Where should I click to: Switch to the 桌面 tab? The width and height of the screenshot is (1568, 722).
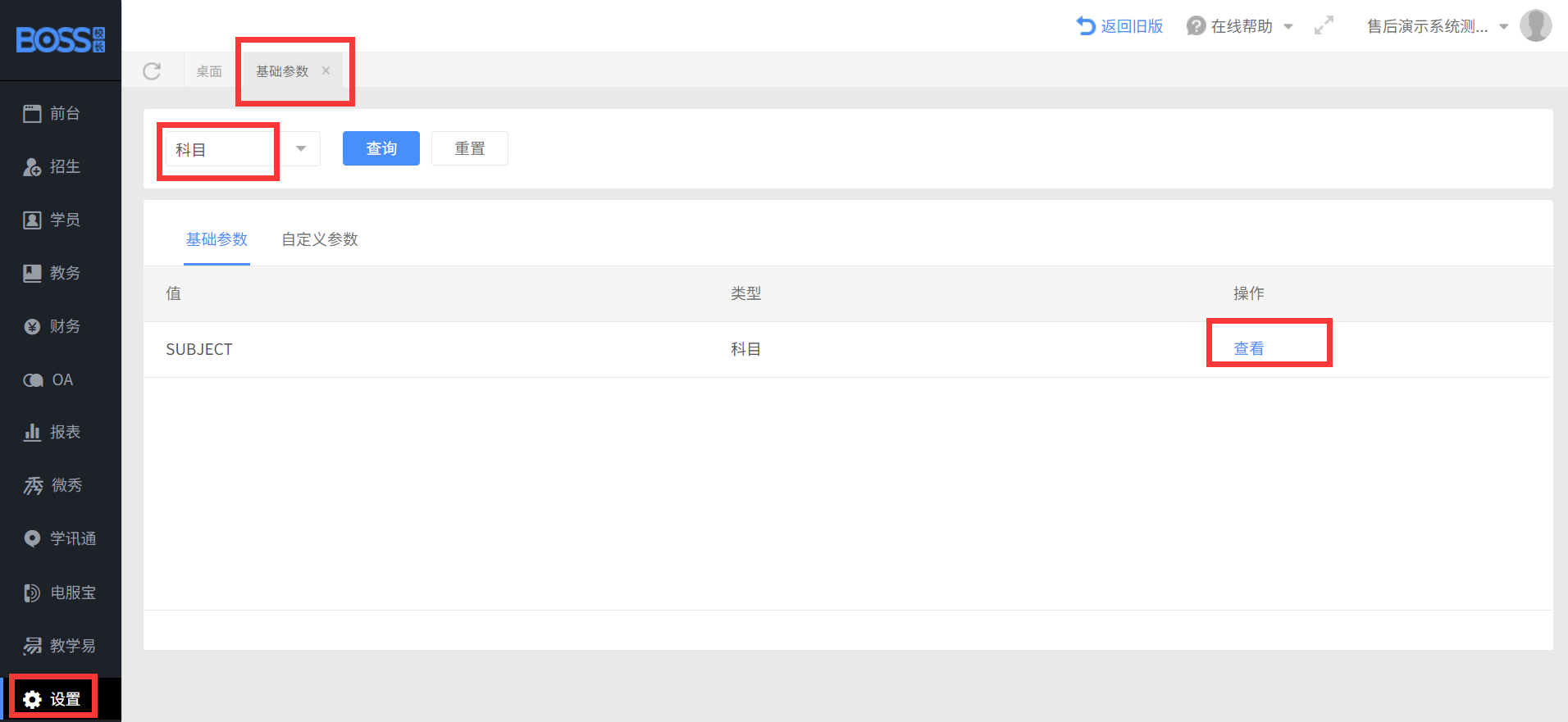tap(208, 71)
